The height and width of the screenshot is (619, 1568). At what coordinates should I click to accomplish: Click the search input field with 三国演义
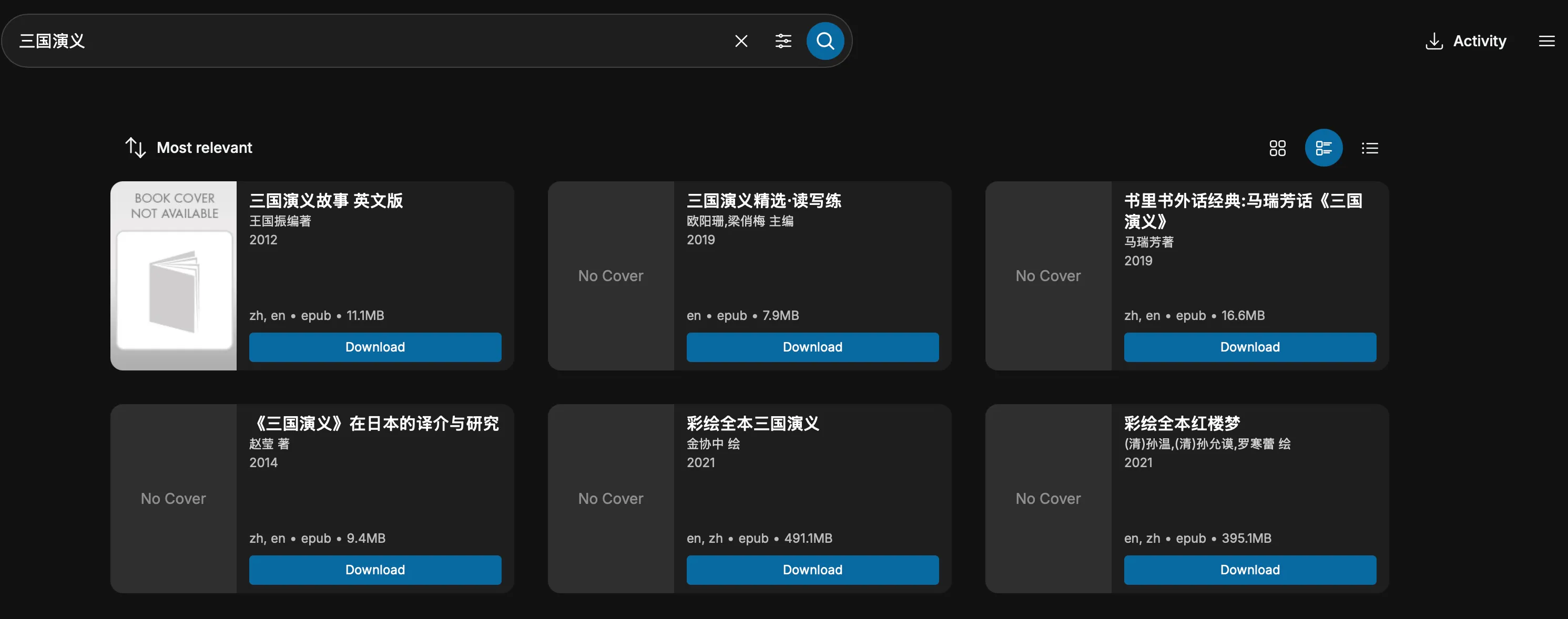point(365,41)
